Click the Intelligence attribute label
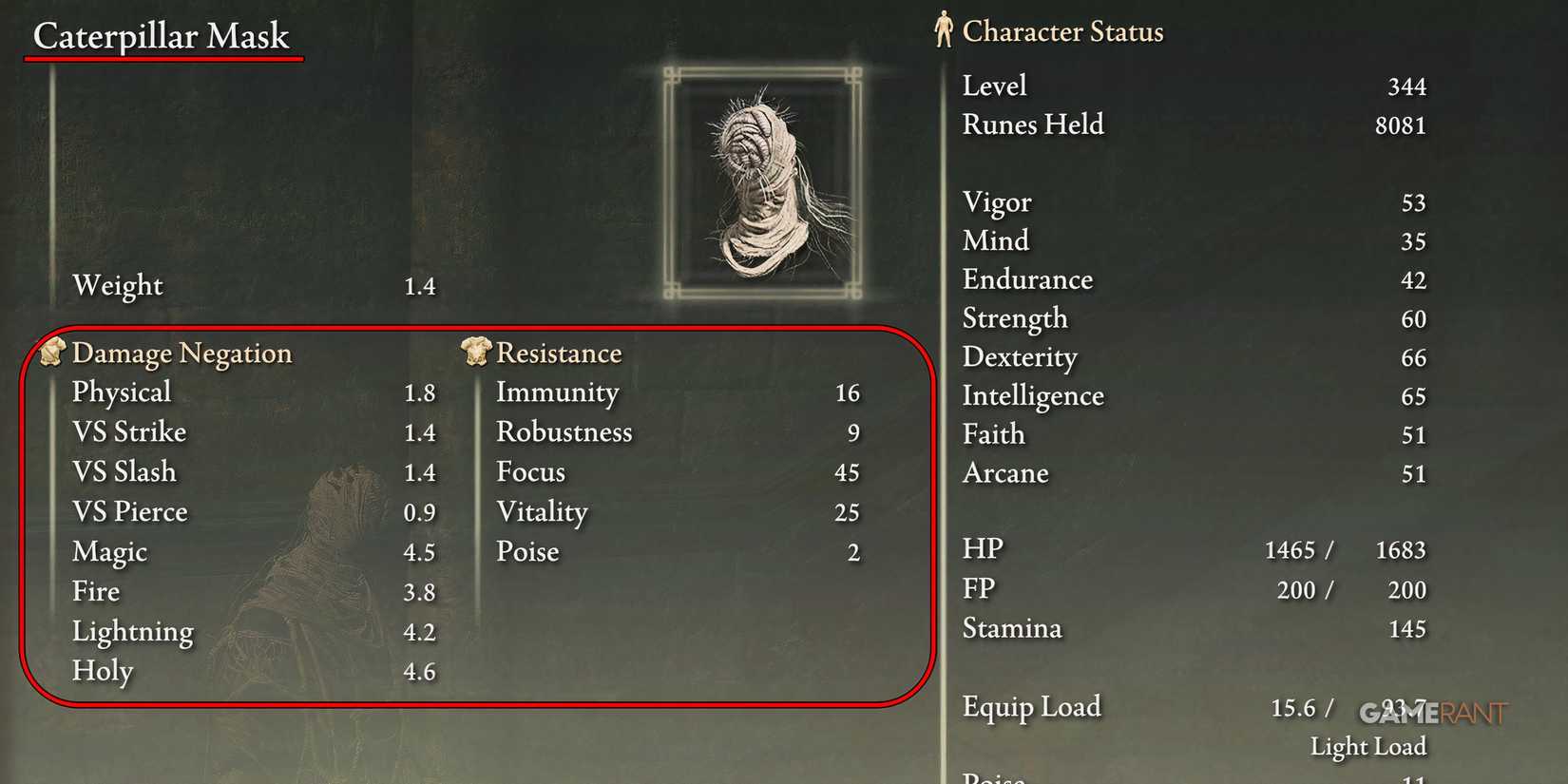Image resolution: width=1568 pixels, height=784 pixels. [x=1033, y=395]
